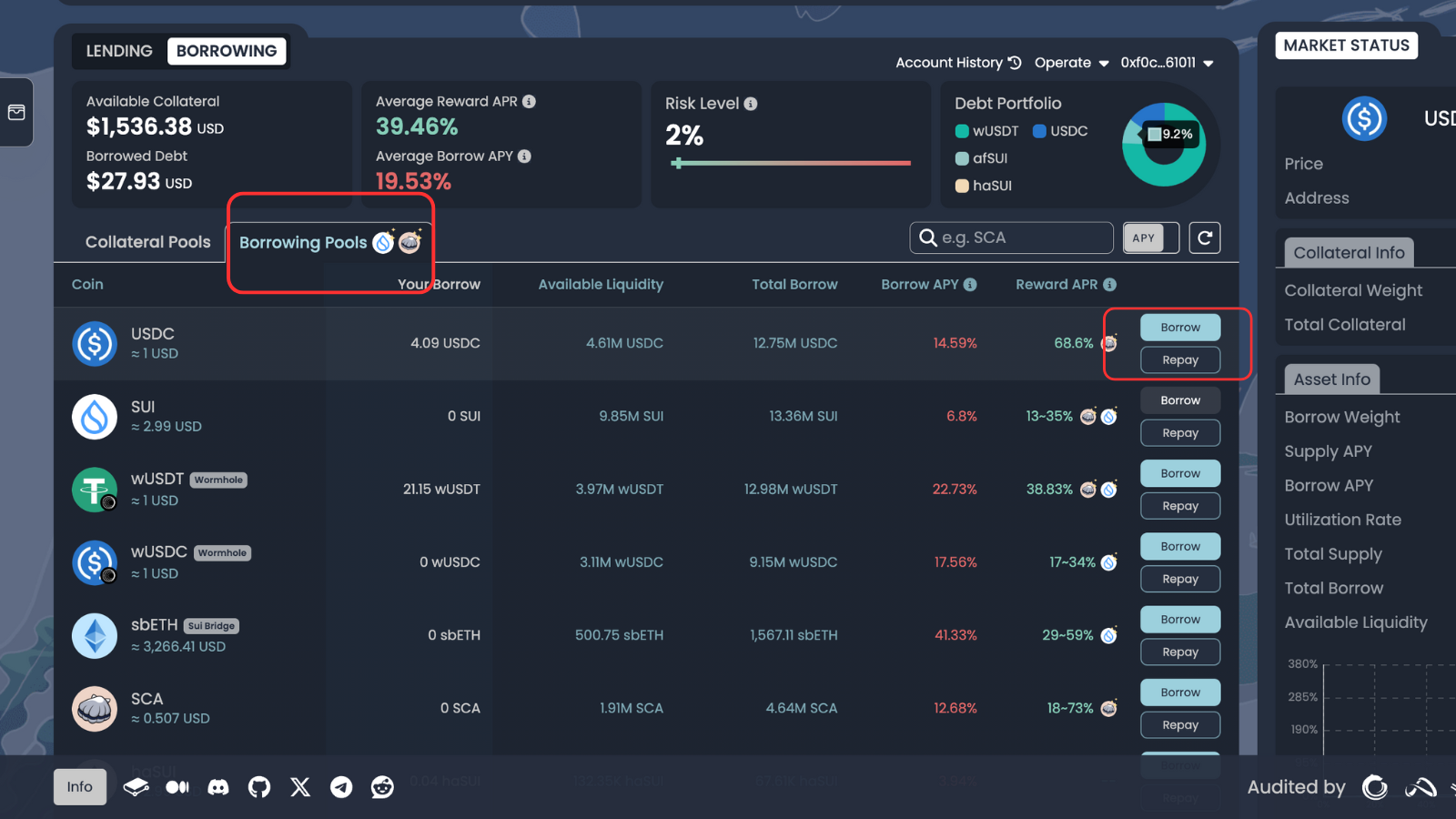Select the Collateral Pools tab
Image resolution: width=1456 pixels, height=819 pixels.
(x=148, y=242)
